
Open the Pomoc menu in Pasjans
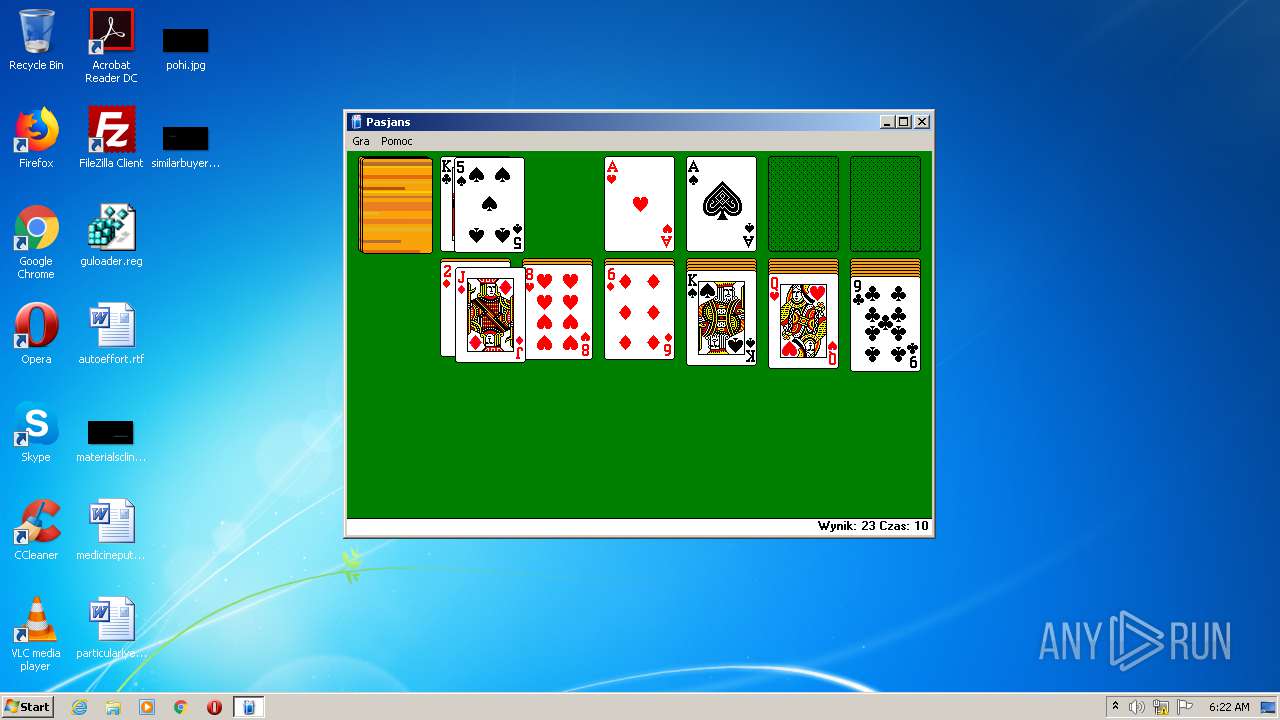[x=396, y=141]
